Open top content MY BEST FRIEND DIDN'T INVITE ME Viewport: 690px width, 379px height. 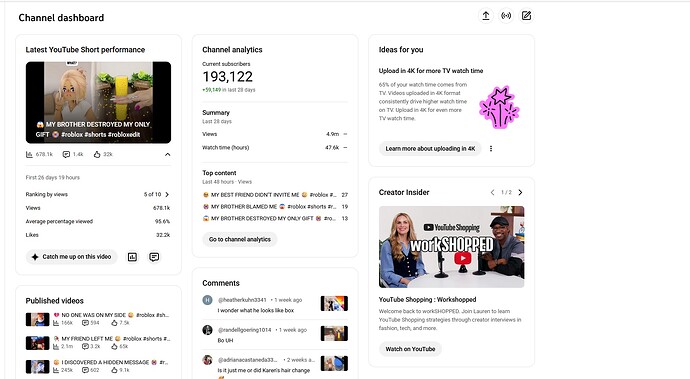(269, 195)
